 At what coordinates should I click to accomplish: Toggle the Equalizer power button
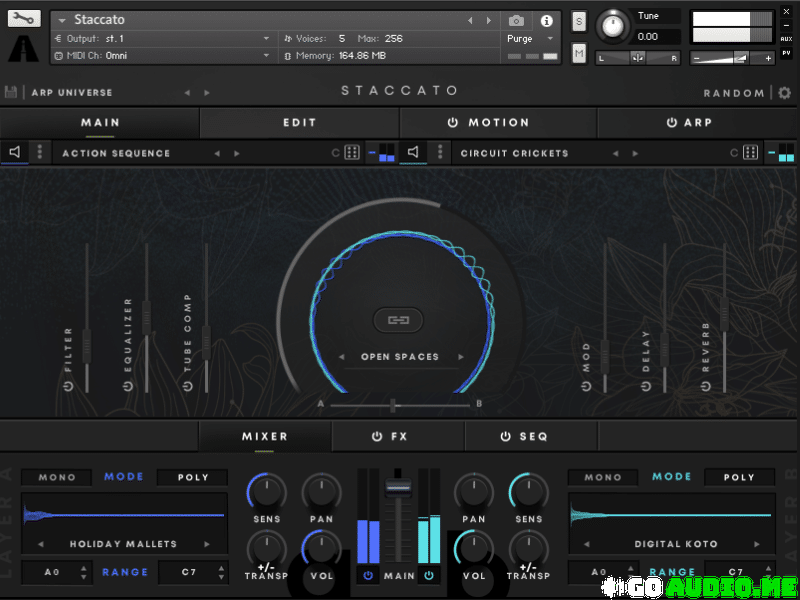pos(128,386)
